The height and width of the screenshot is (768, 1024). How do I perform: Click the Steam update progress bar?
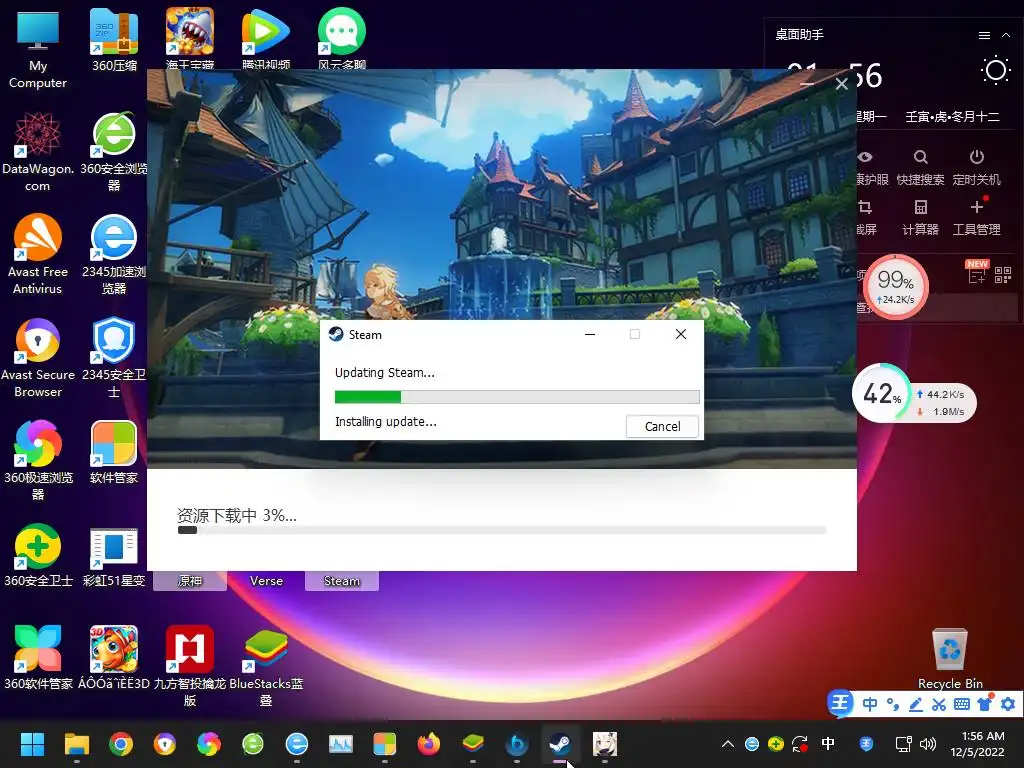(x=517, y=396)
